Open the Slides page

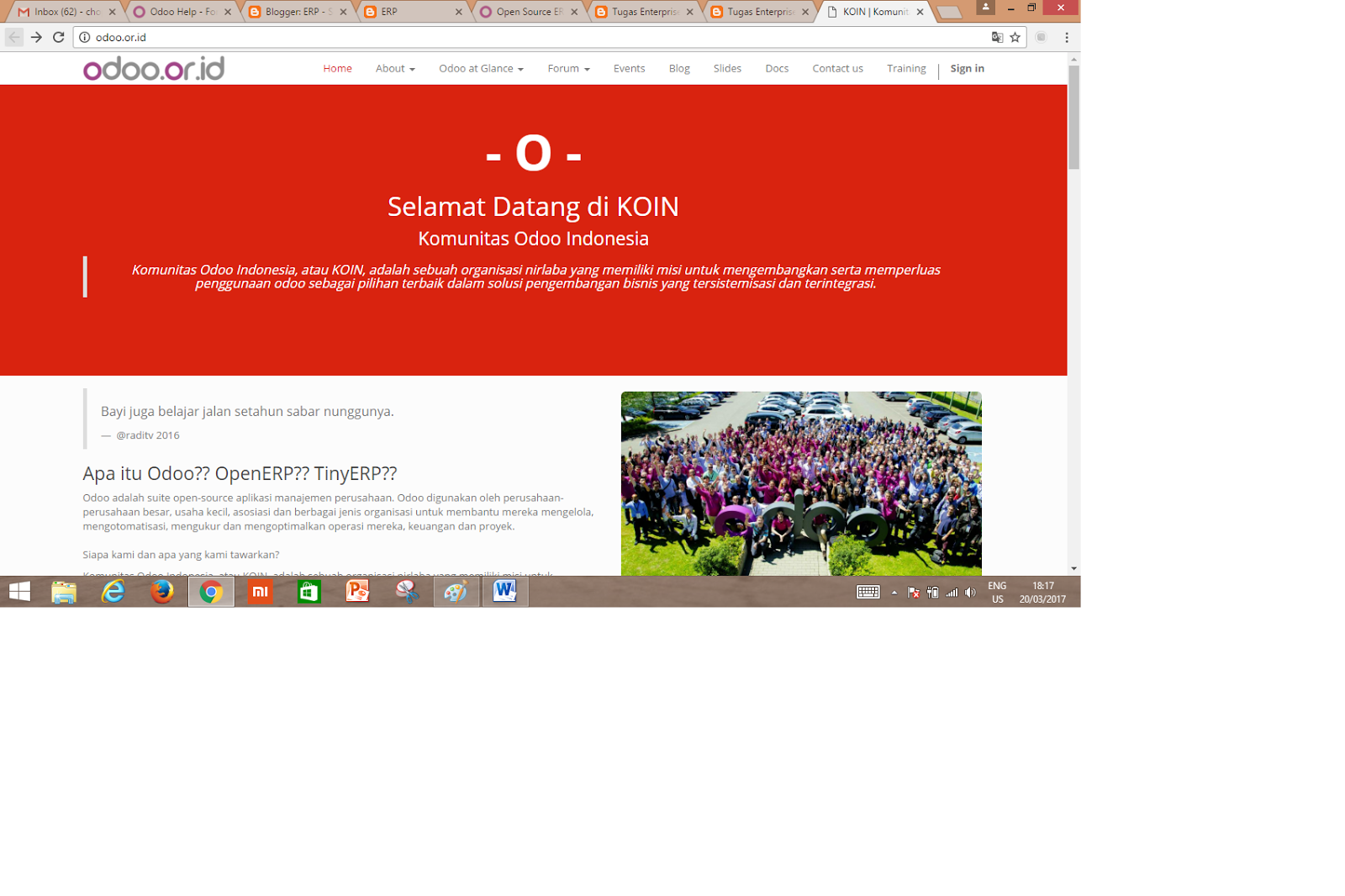pyautogui.click(x=727, y=69)
